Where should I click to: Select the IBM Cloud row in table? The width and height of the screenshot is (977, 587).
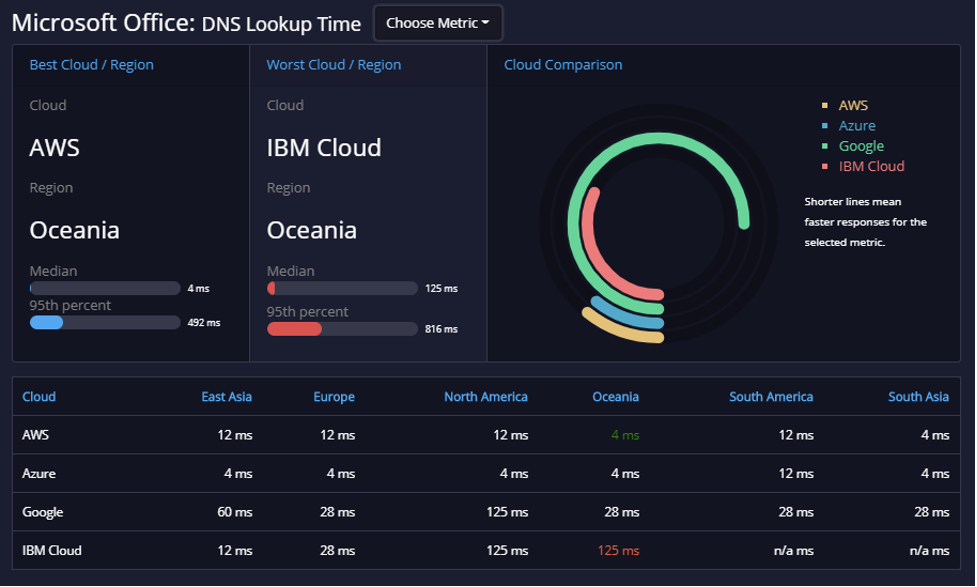[486, 551]
